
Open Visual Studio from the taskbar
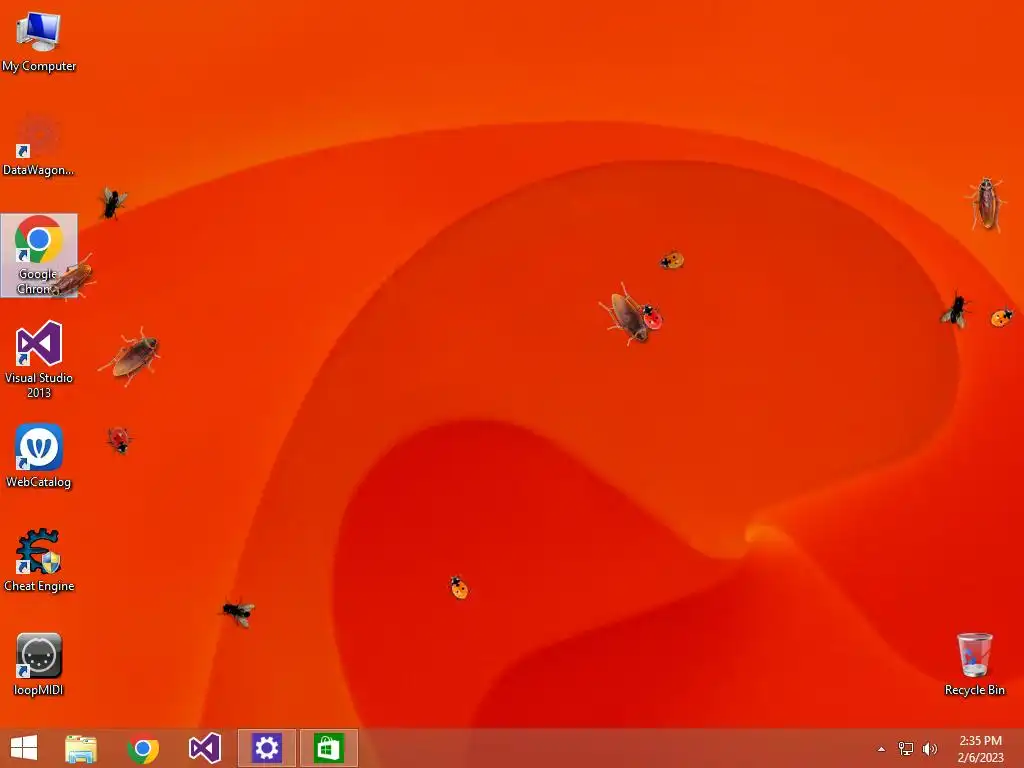pyautogui.click(x=205, y=748)
